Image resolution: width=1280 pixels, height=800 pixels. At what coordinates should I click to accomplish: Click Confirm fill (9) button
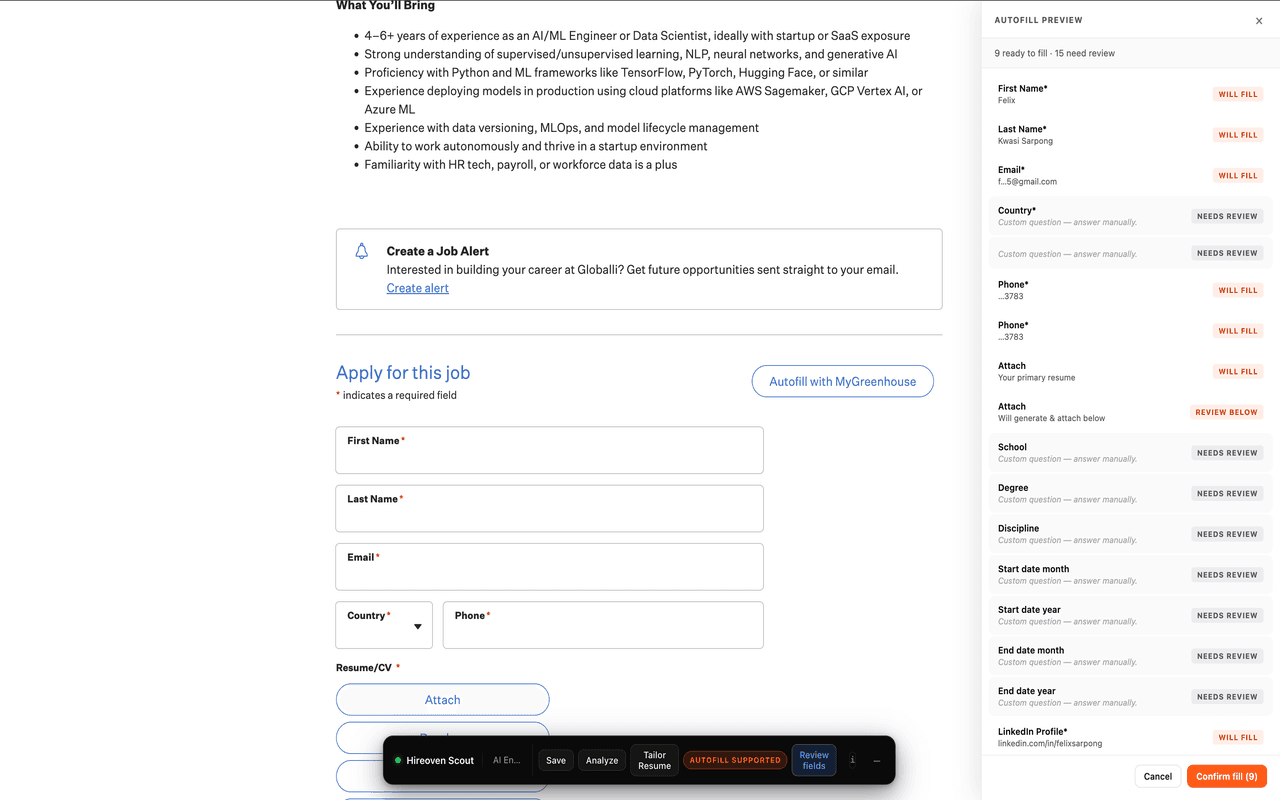point(1227,776)
